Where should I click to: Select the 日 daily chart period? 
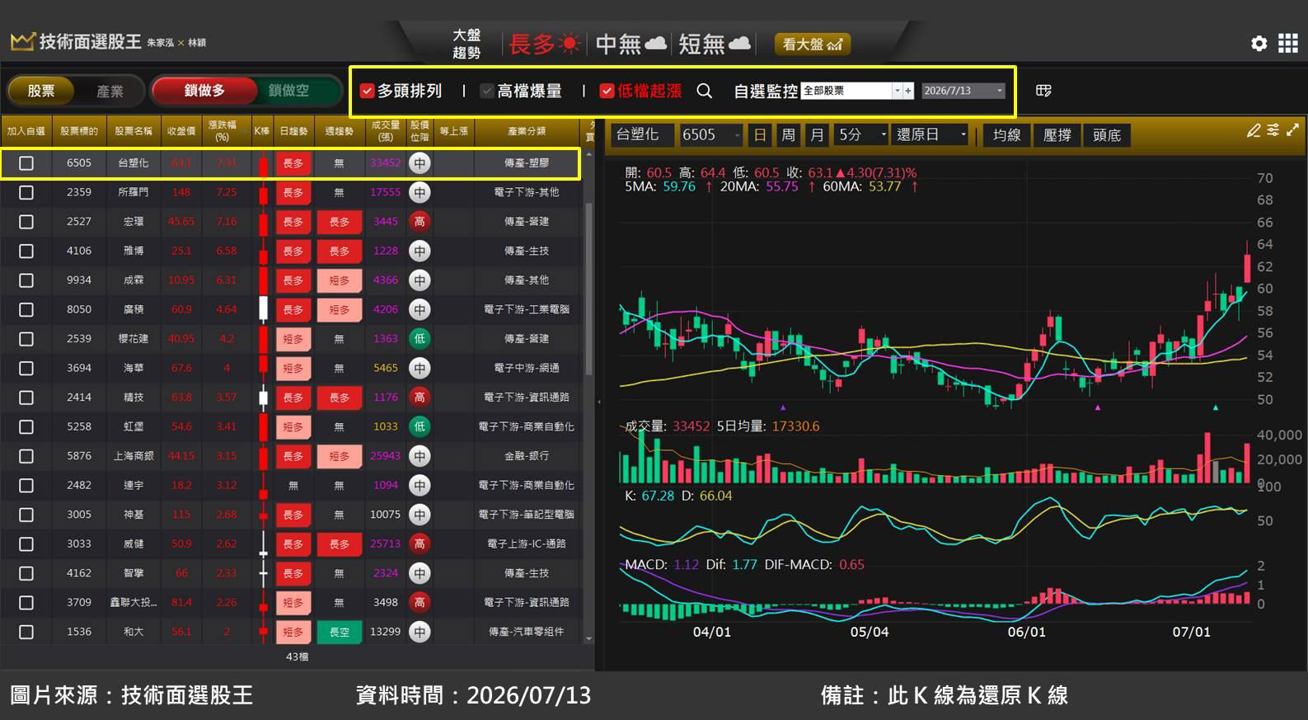tap(761, 134)
